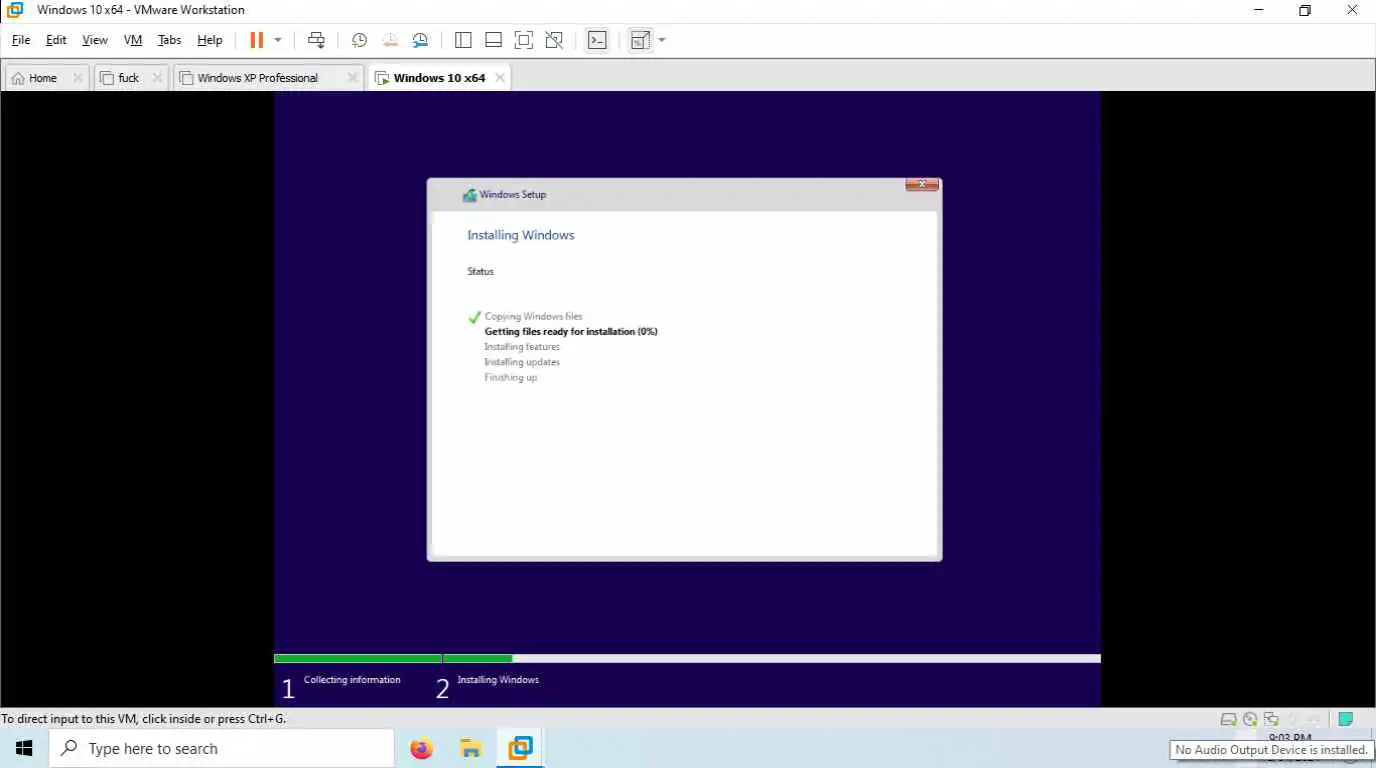Screen dimensions: 1376x768
Task: Open the File menu
Action: pos(21,40)
